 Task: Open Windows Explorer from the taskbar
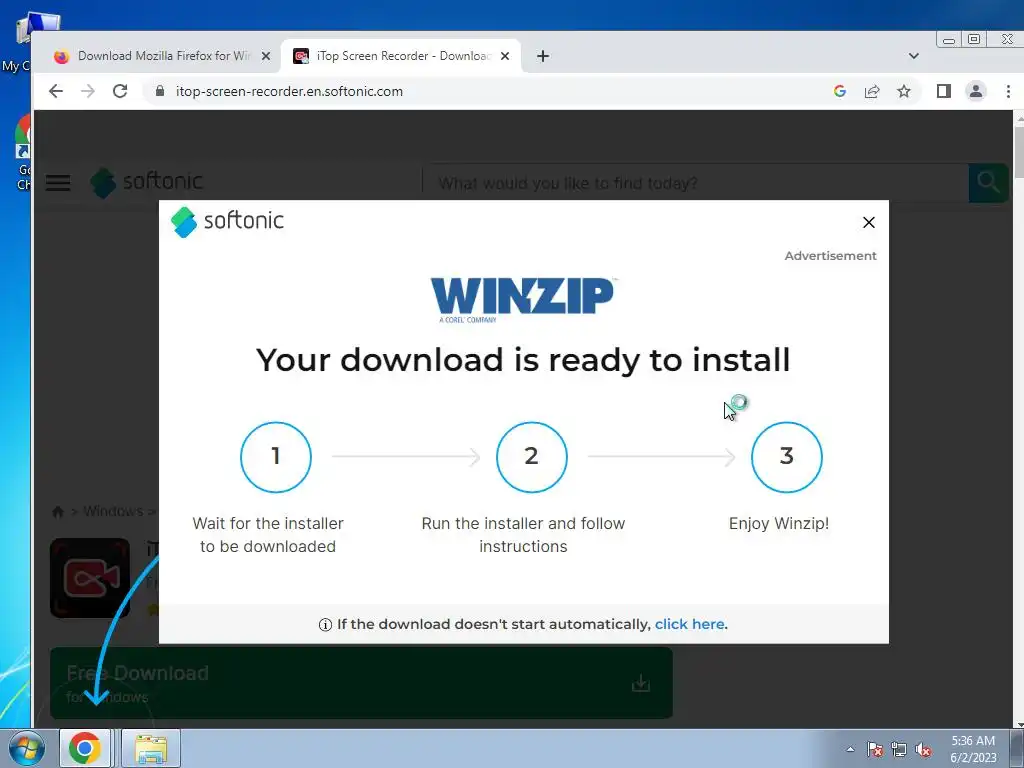coord(151,748)
